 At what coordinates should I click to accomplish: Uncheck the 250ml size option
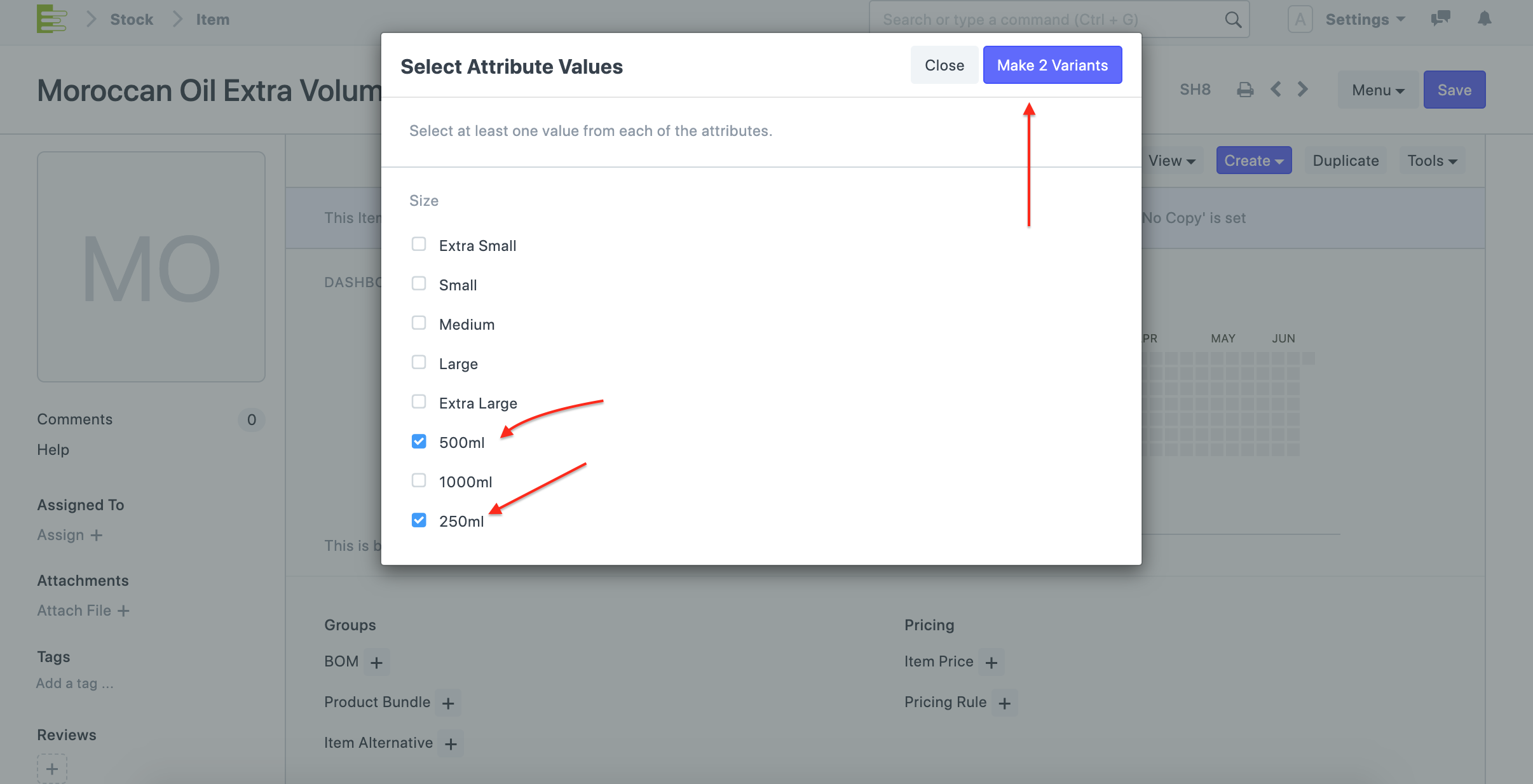click(419, 520)
